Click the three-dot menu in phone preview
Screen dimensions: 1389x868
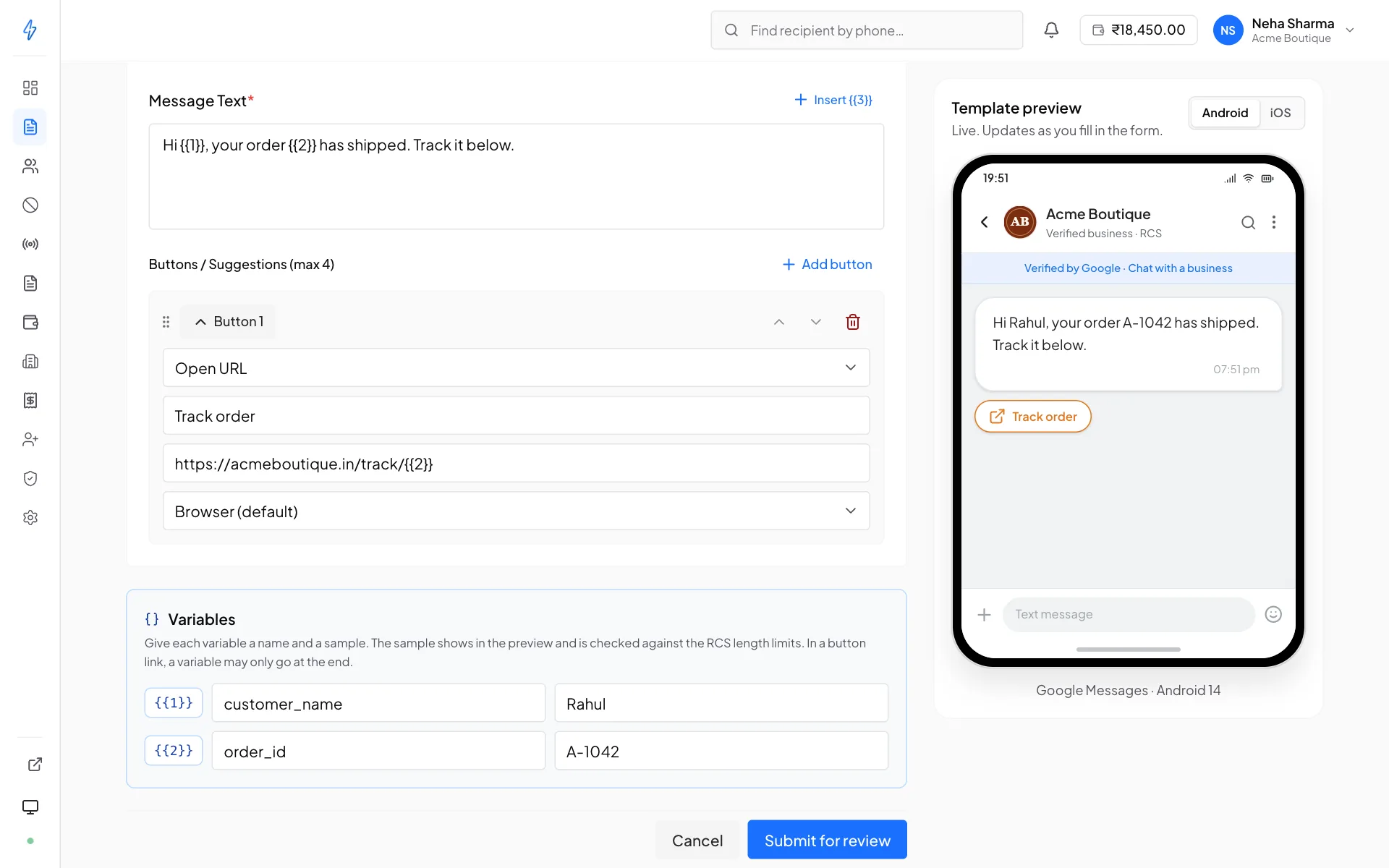click(1274, 222)
